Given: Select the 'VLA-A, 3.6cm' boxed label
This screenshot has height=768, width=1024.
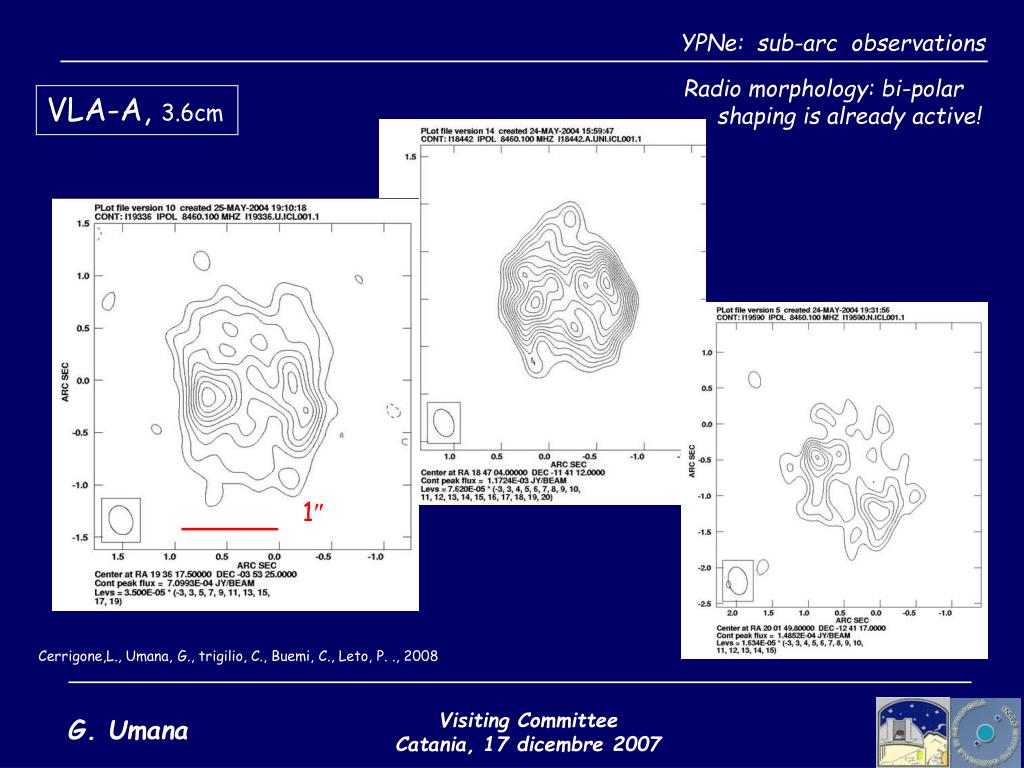Looking at the screenshot, I should (x=136, y=110).
